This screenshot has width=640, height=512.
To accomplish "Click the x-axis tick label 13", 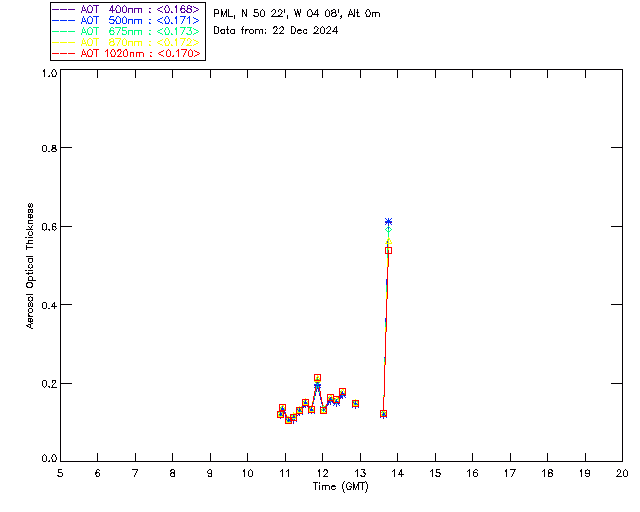I will click(x=360, y=474).
